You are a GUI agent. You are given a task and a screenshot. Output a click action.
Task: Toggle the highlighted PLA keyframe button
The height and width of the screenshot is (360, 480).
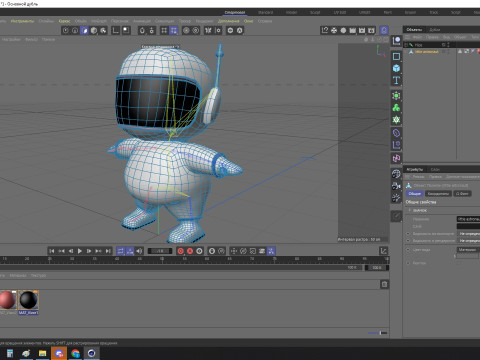(271, 251)
